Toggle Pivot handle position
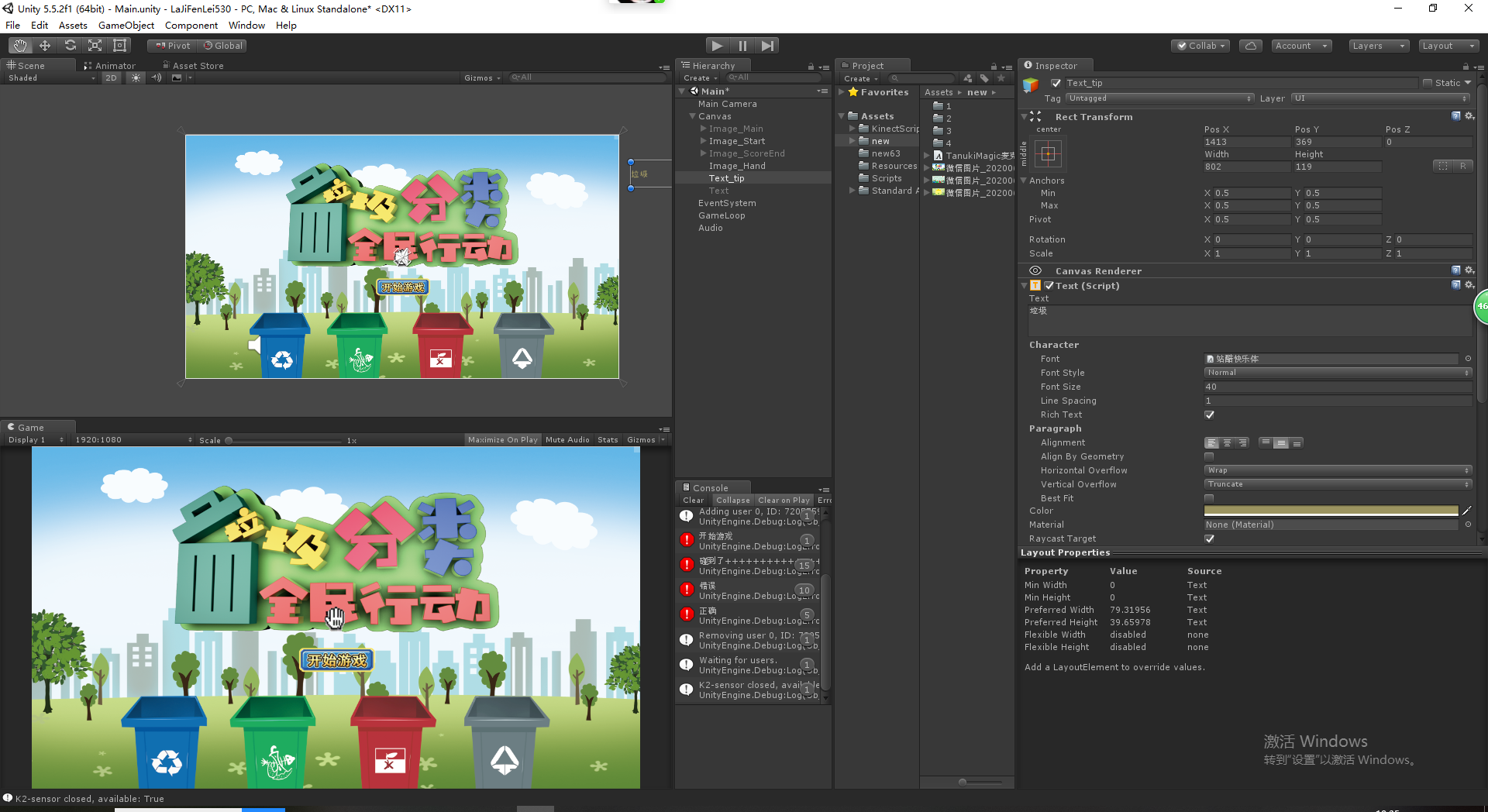The width and height of the screenshot is (1488, 812). (172, 46)
